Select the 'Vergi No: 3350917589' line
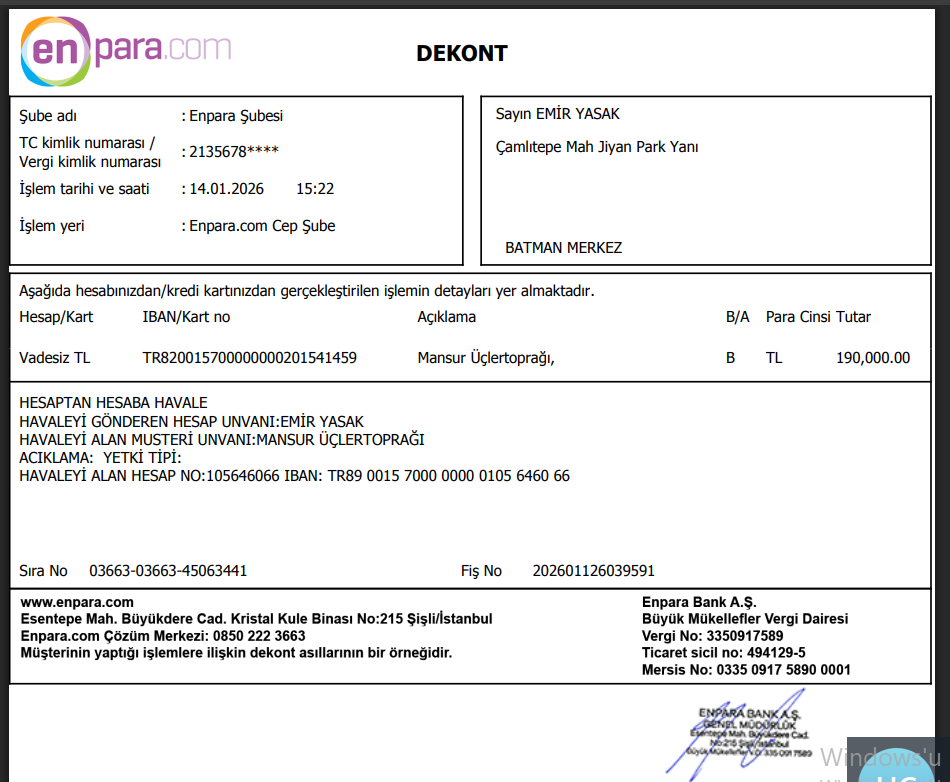 pyautogui.click(x=712, y=636)
